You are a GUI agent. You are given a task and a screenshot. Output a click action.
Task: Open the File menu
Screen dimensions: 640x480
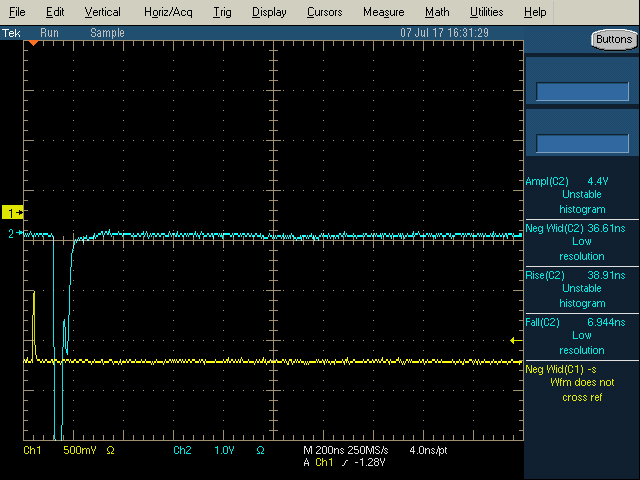pyautogui.click(x=17, y=12)
